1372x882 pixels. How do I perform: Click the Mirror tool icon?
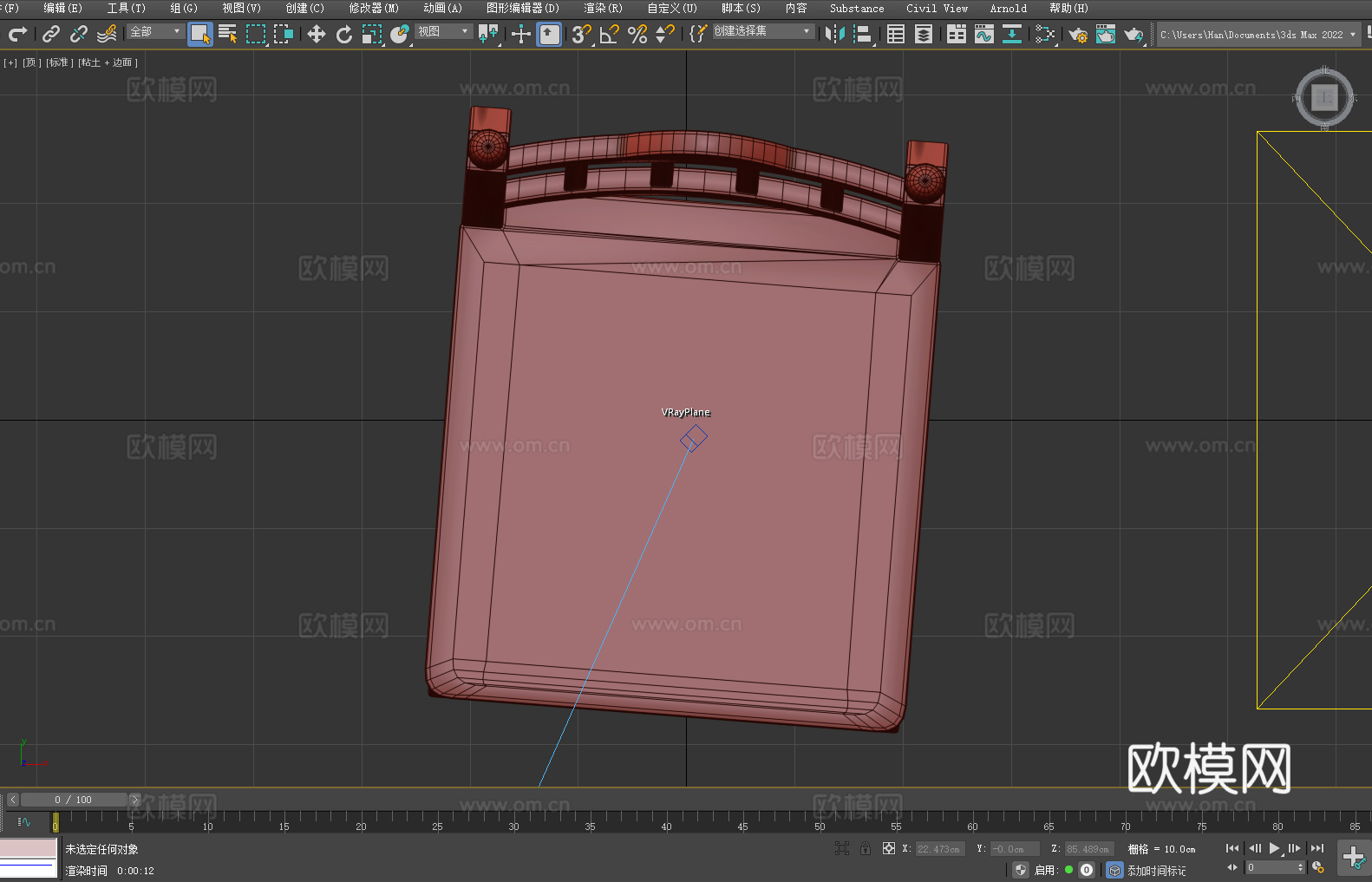tap(835, 34)
